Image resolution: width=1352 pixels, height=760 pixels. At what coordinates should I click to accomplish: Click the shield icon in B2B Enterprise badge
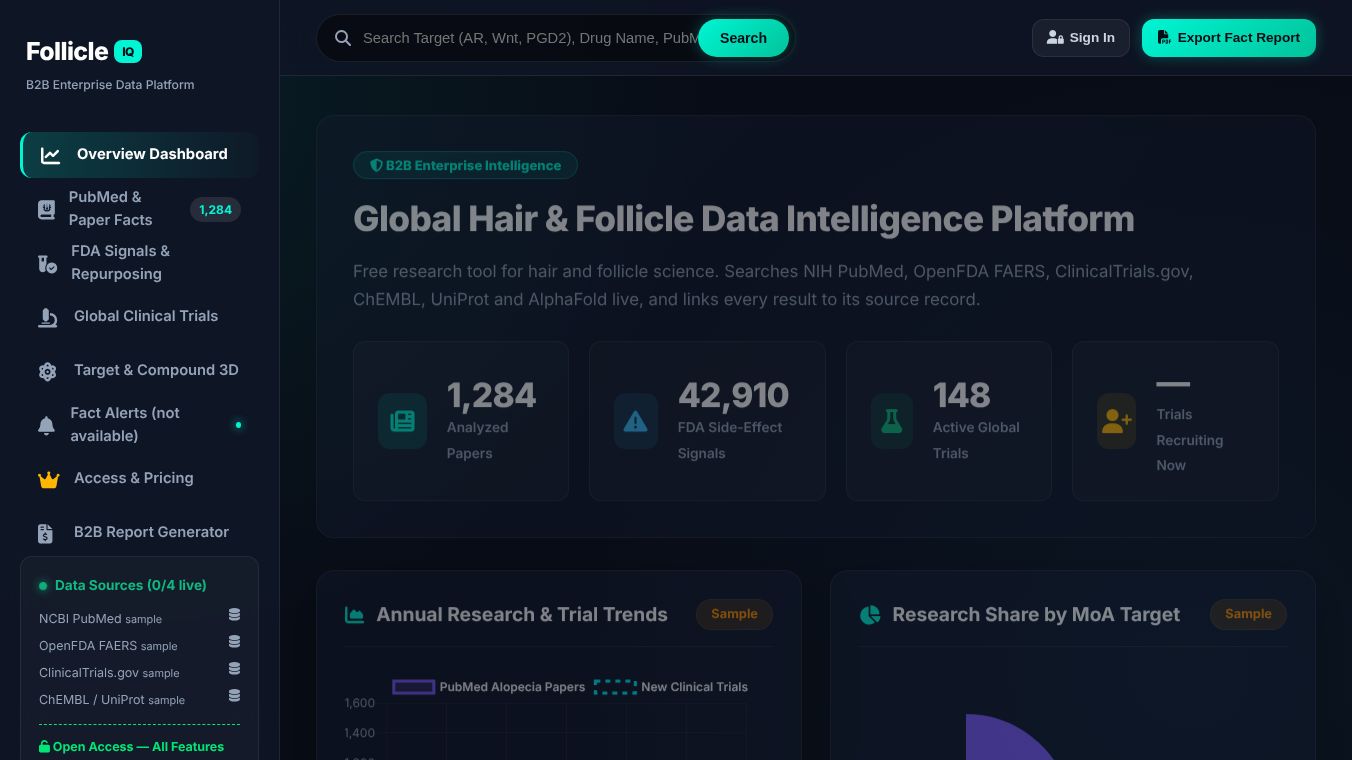tap(376, 165)
